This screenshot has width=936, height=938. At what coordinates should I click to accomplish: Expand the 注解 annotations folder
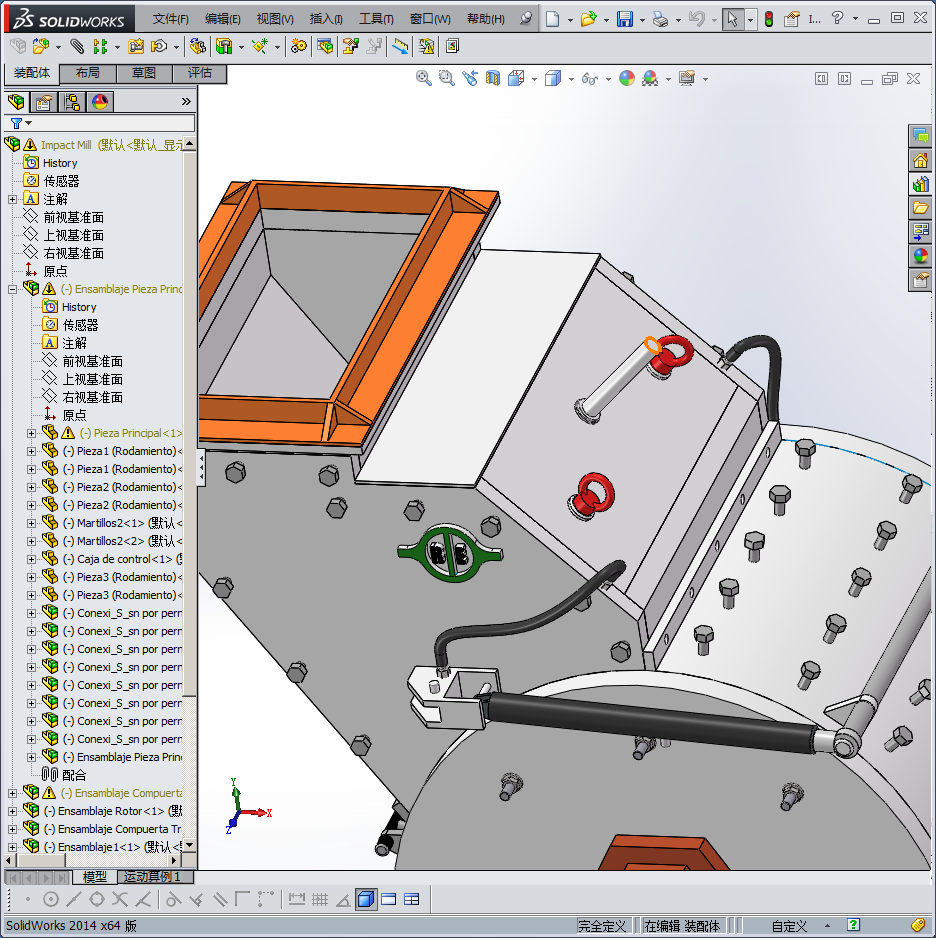[x=12, y=199]
